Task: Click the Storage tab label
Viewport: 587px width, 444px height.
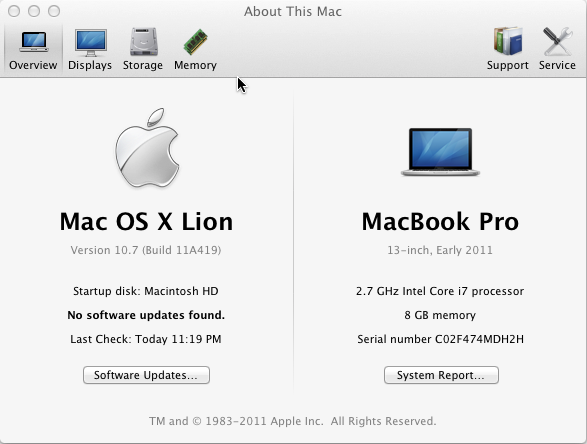Action: tap(143, 65)
